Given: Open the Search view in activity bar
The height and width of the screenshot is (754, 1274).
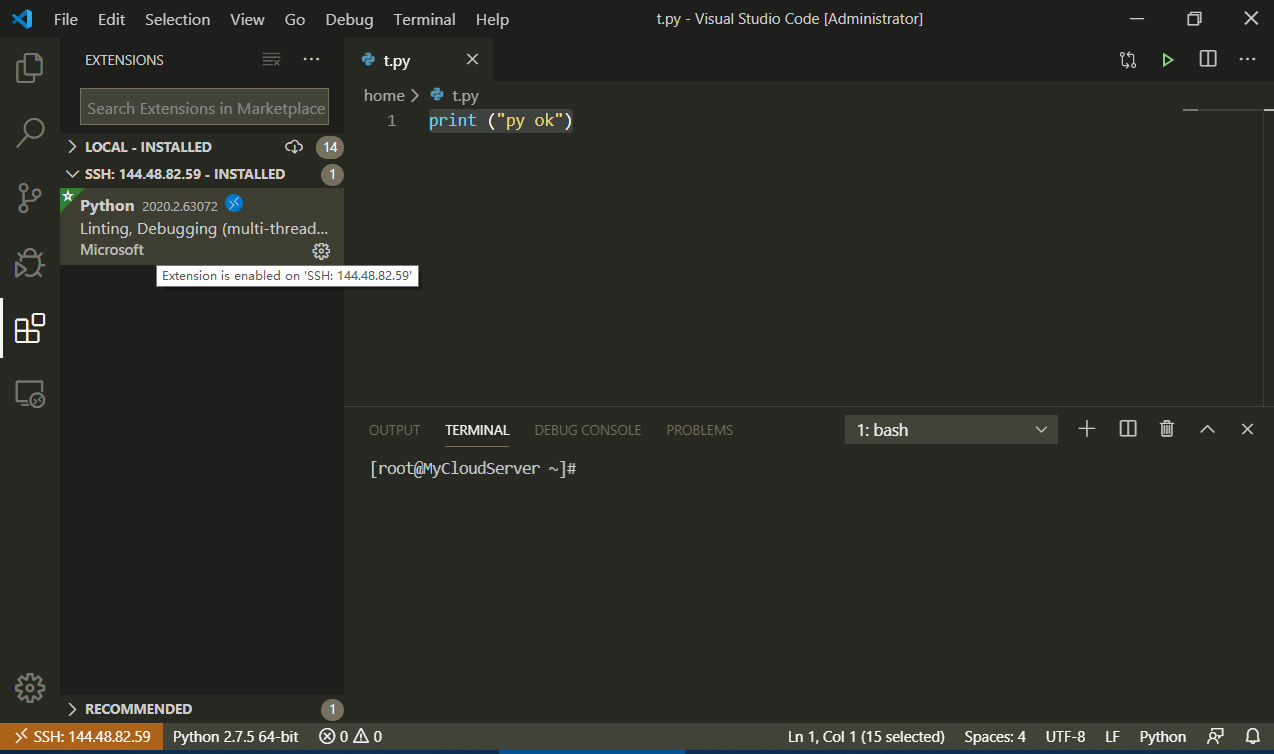Looking at the screenshot, I should tap(30, 132).
